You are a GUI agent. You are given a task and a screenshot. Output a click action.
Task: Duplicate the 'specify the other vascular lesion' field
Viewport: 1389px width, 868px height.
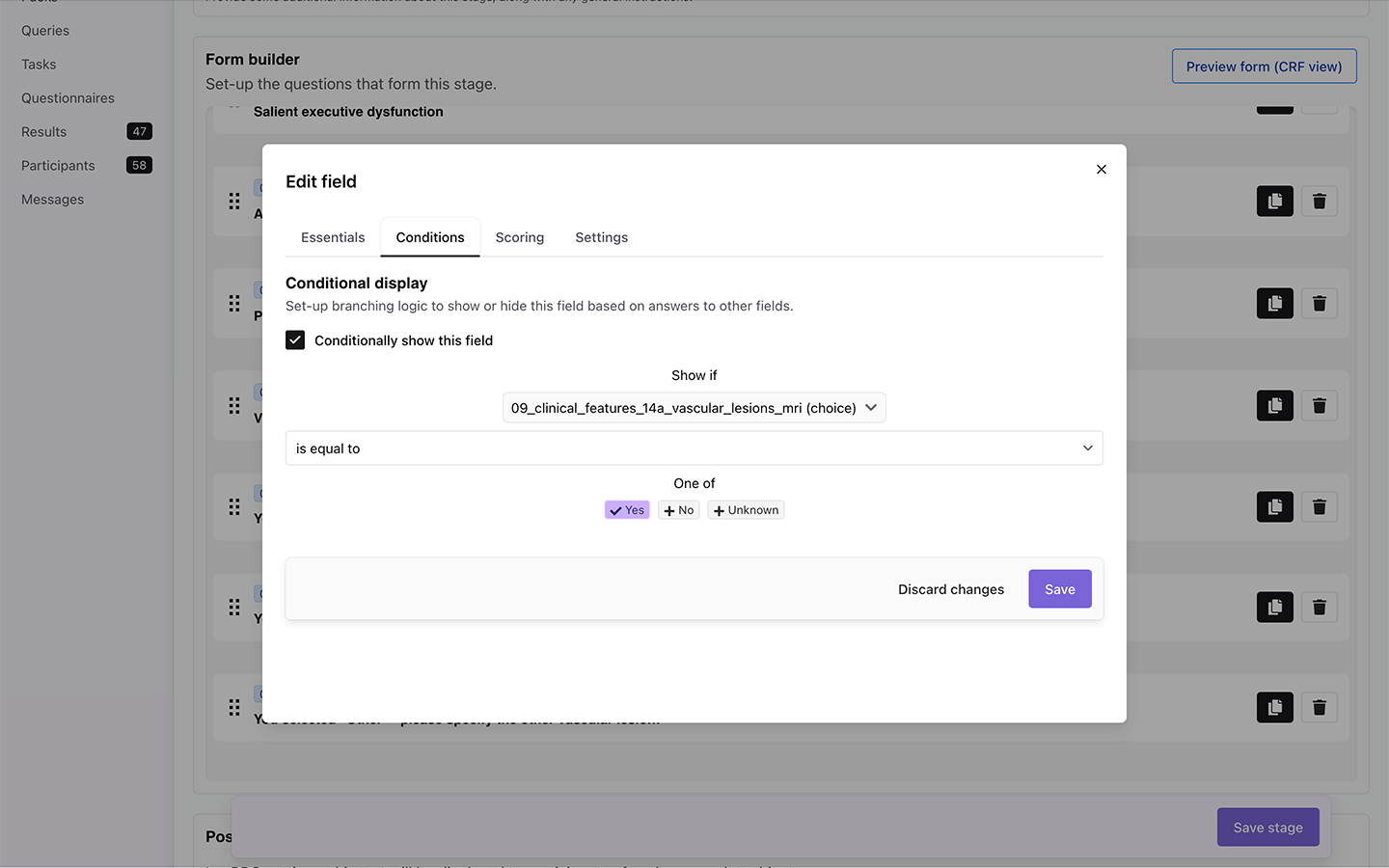point(1275,708)
